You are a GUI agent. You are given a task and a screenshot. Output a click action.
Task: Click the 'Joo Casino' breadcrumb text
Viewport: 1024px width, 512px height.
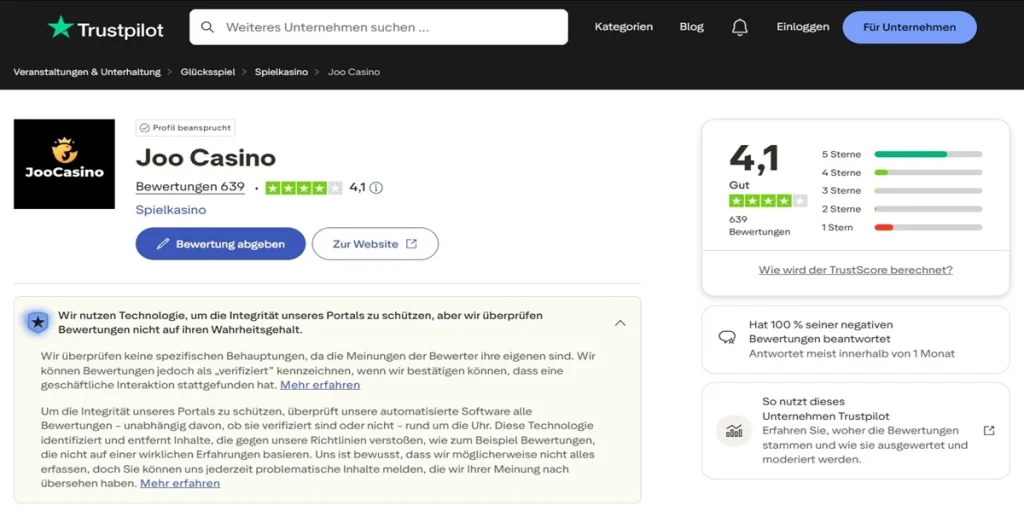tap(353, 72)
